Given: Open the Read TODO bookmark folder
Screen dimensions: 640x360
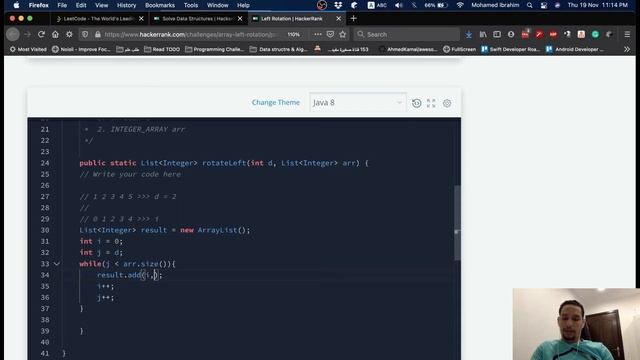Looking at the screenshot, I should 162,49.
